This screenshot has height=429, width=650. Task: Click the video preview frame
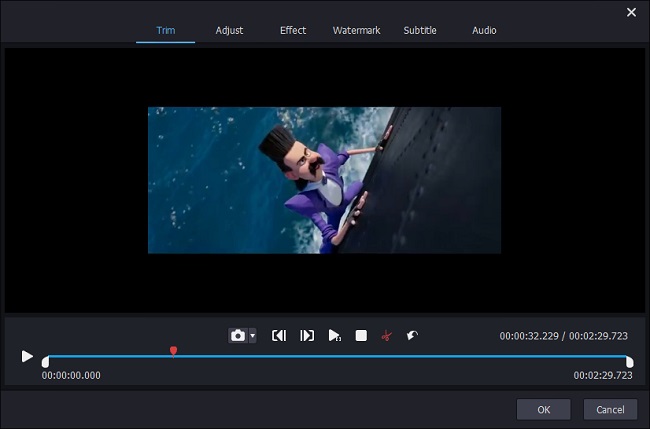point(324,180)
